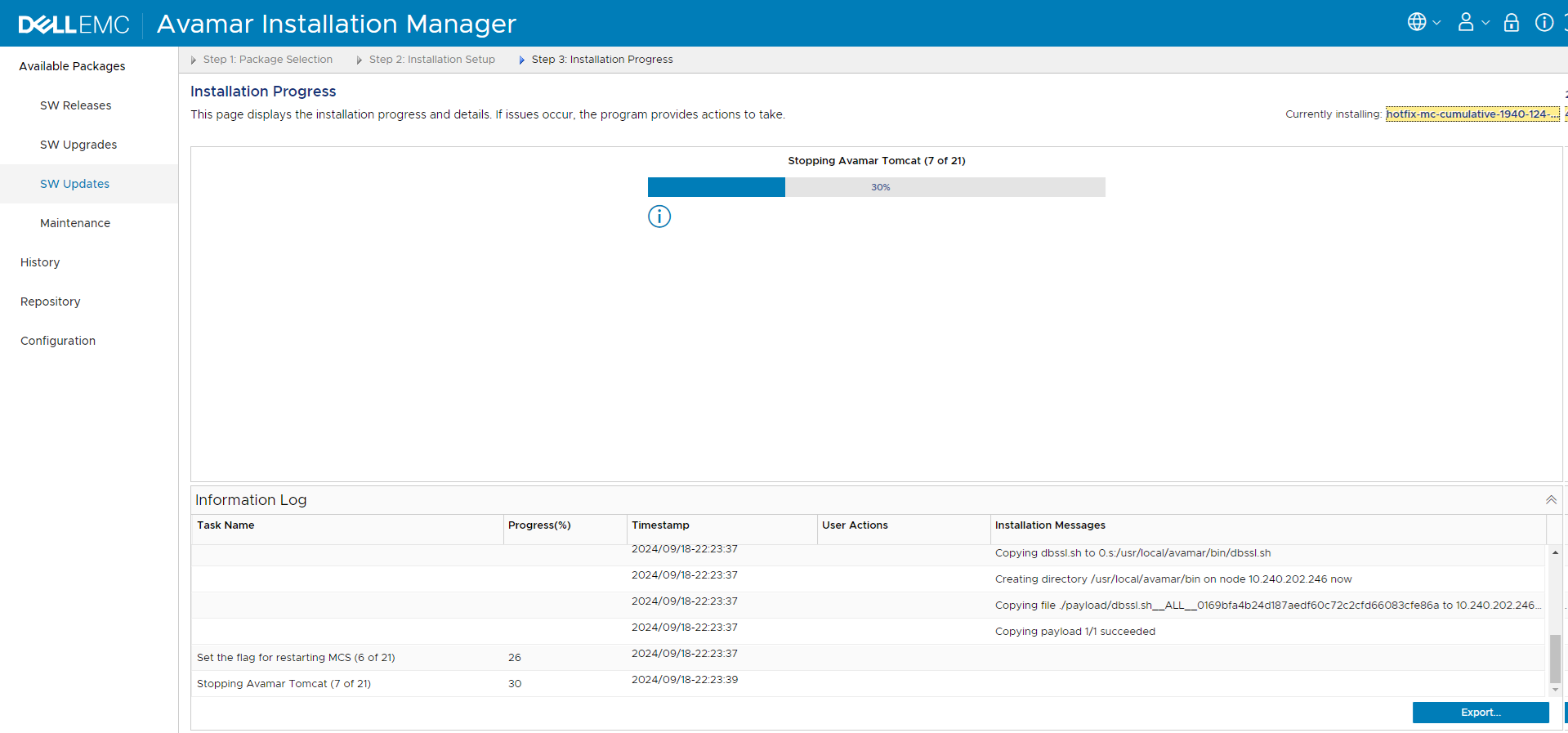Export the information log

point(1480,713)
